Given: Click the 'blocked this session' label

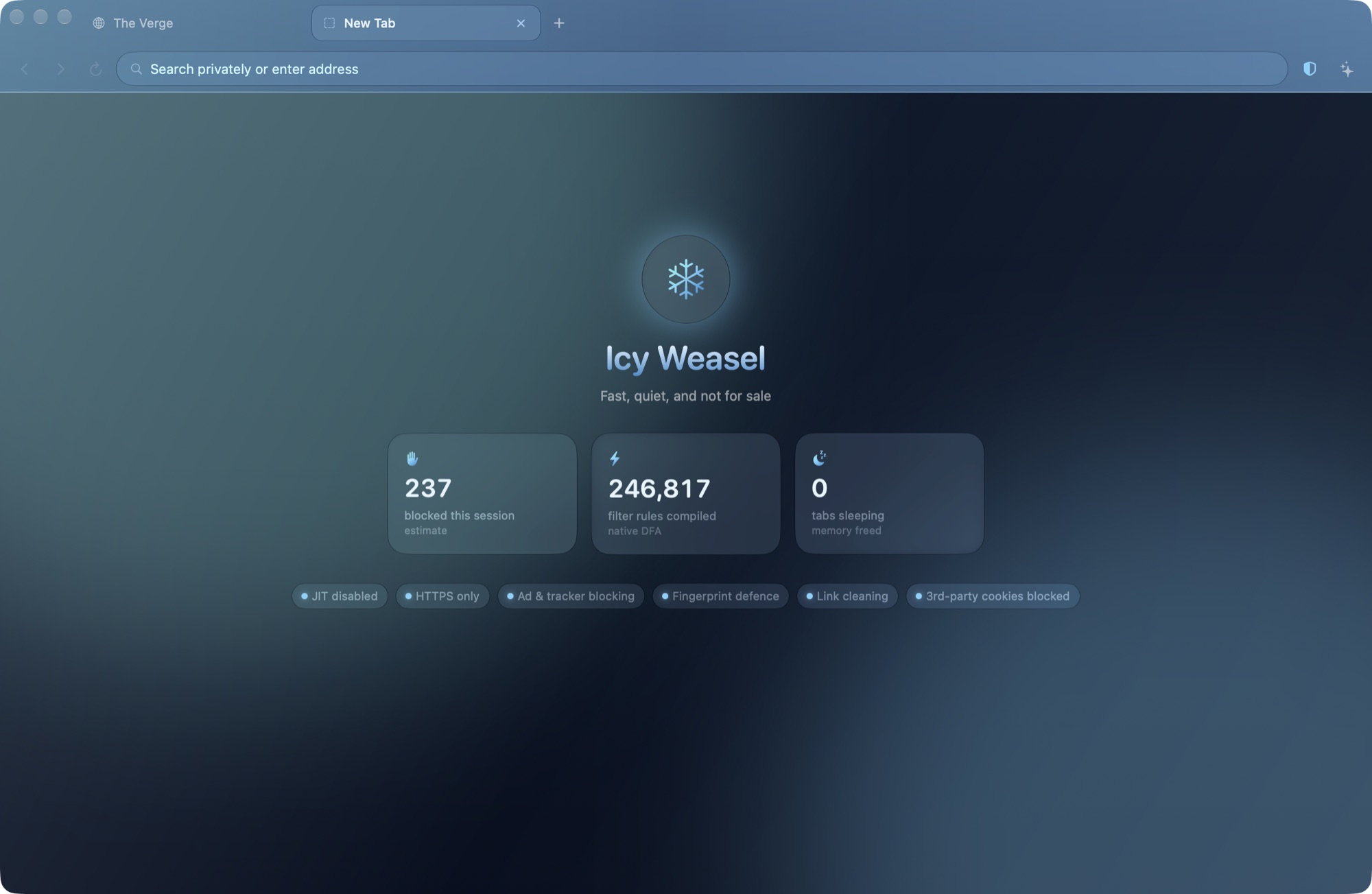Looking at the screenshot, I should [459, 515].
